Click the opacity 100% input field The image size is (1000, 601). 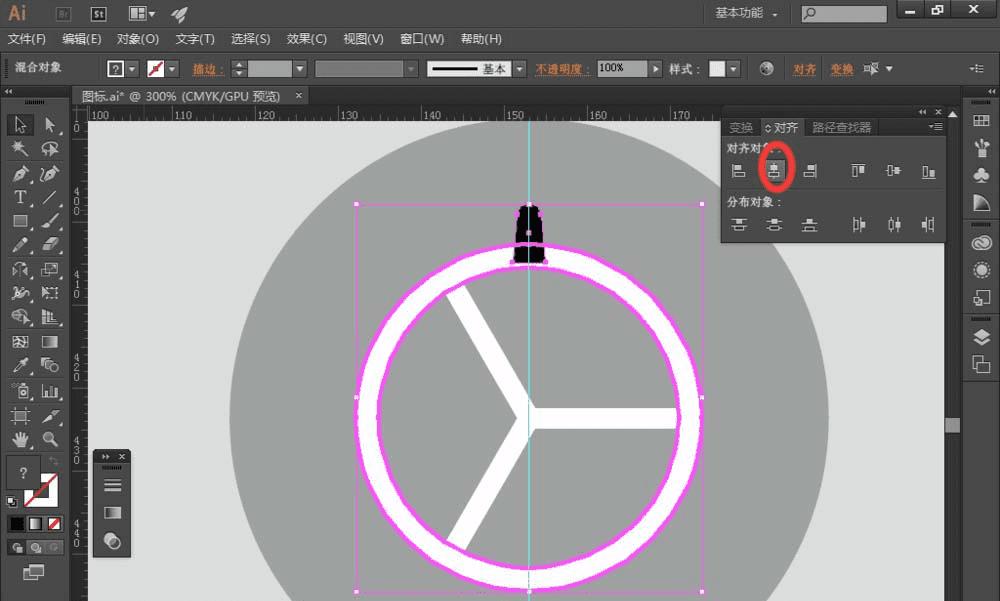coord(622,68)
